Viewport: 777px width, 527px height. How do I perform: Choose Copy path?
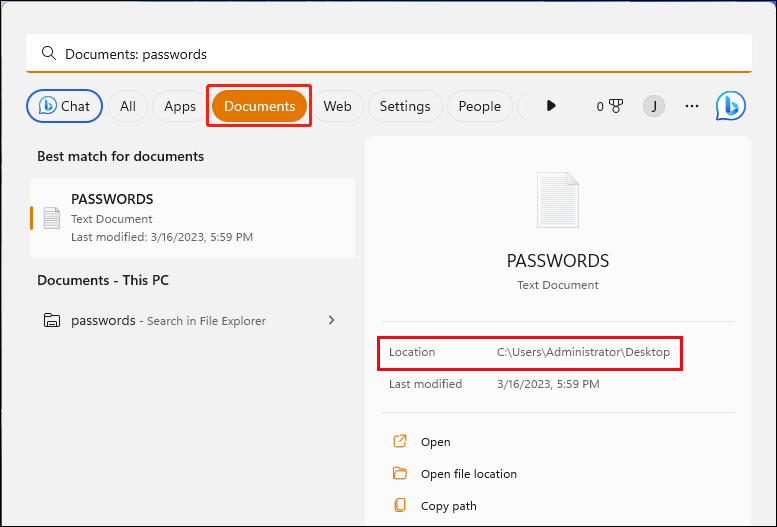click(x=448, y=506)
